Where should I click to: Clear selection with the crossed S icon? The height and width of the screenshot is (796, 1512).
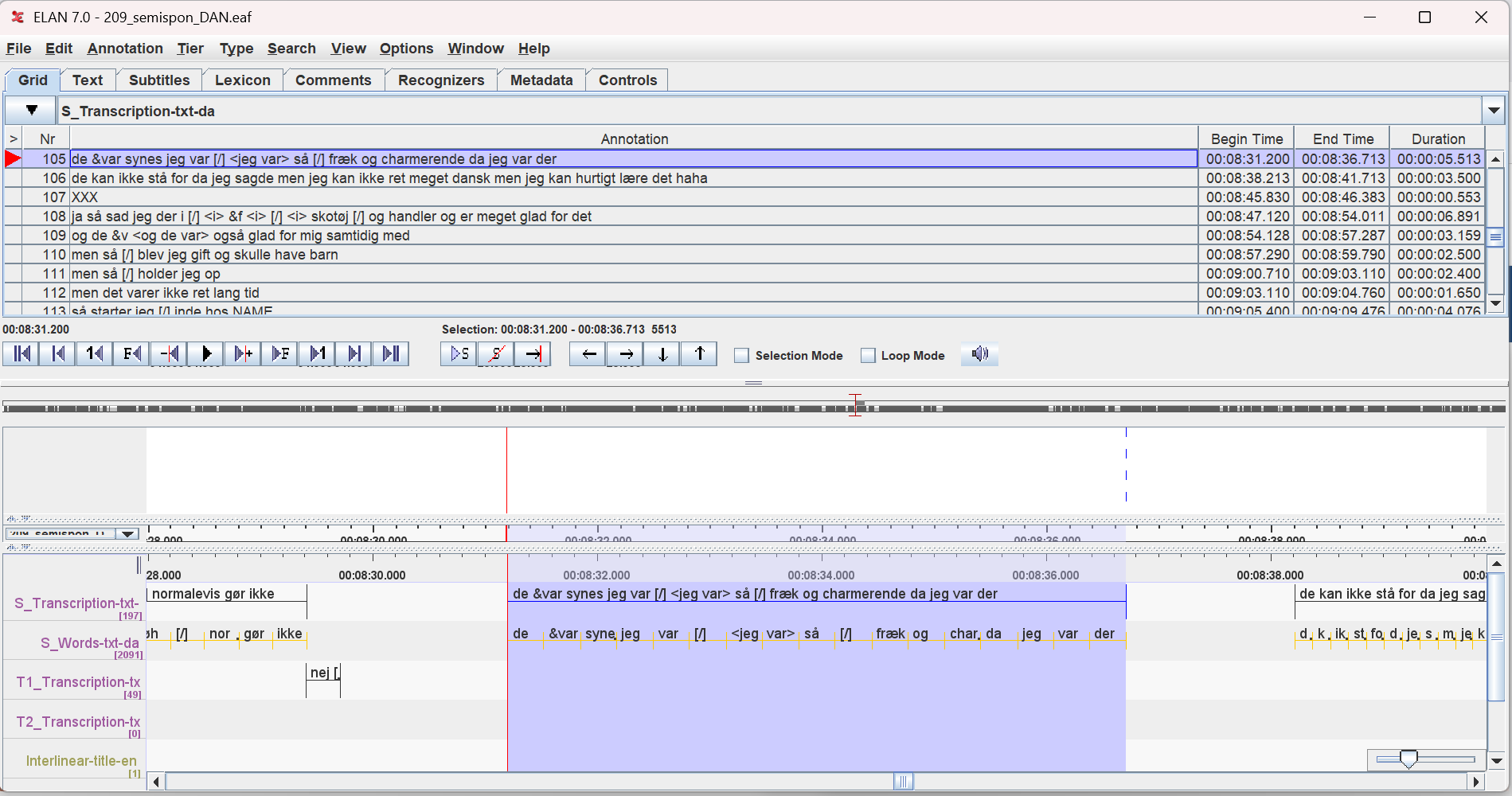(x=496, y=354)
